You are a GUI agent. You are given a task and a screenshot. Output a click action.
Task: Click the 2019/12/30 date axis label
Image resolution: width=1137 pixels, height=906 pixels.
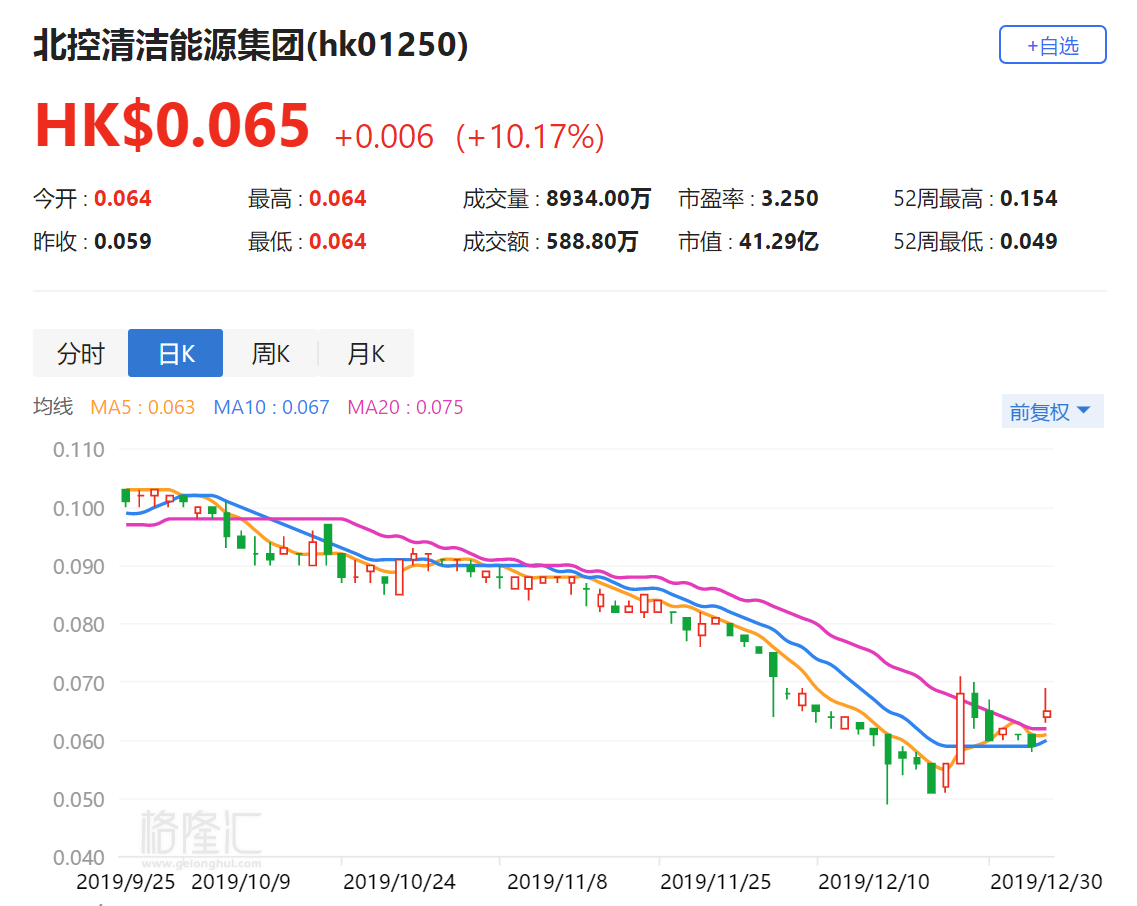click(1046, 882)
